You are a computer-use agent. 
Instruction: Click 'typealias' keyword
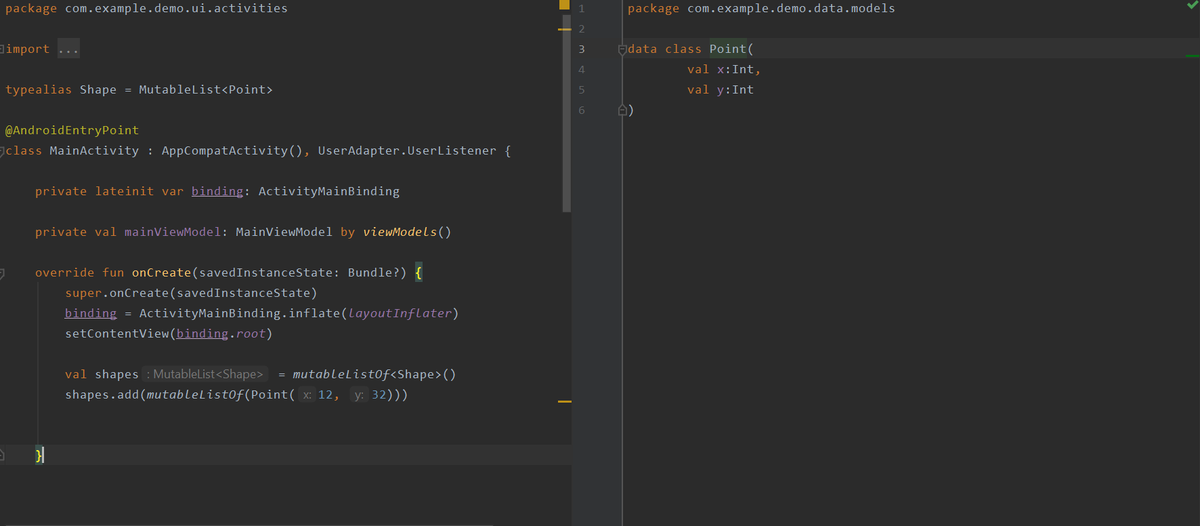pyautogui.click(x=38, y=90)
